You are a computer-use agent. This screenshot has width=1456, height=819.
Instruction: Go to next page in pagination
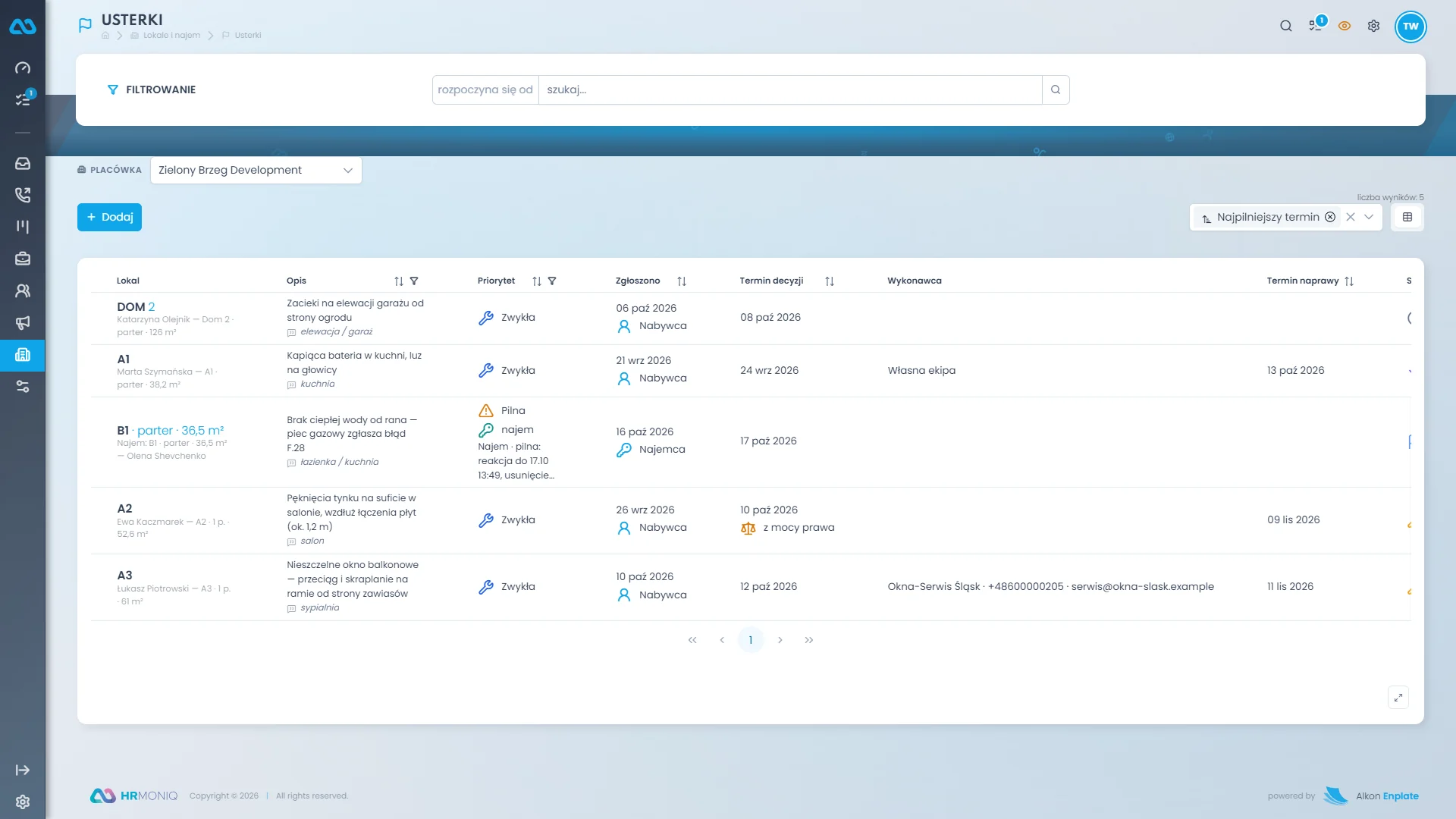coord(780,640)
